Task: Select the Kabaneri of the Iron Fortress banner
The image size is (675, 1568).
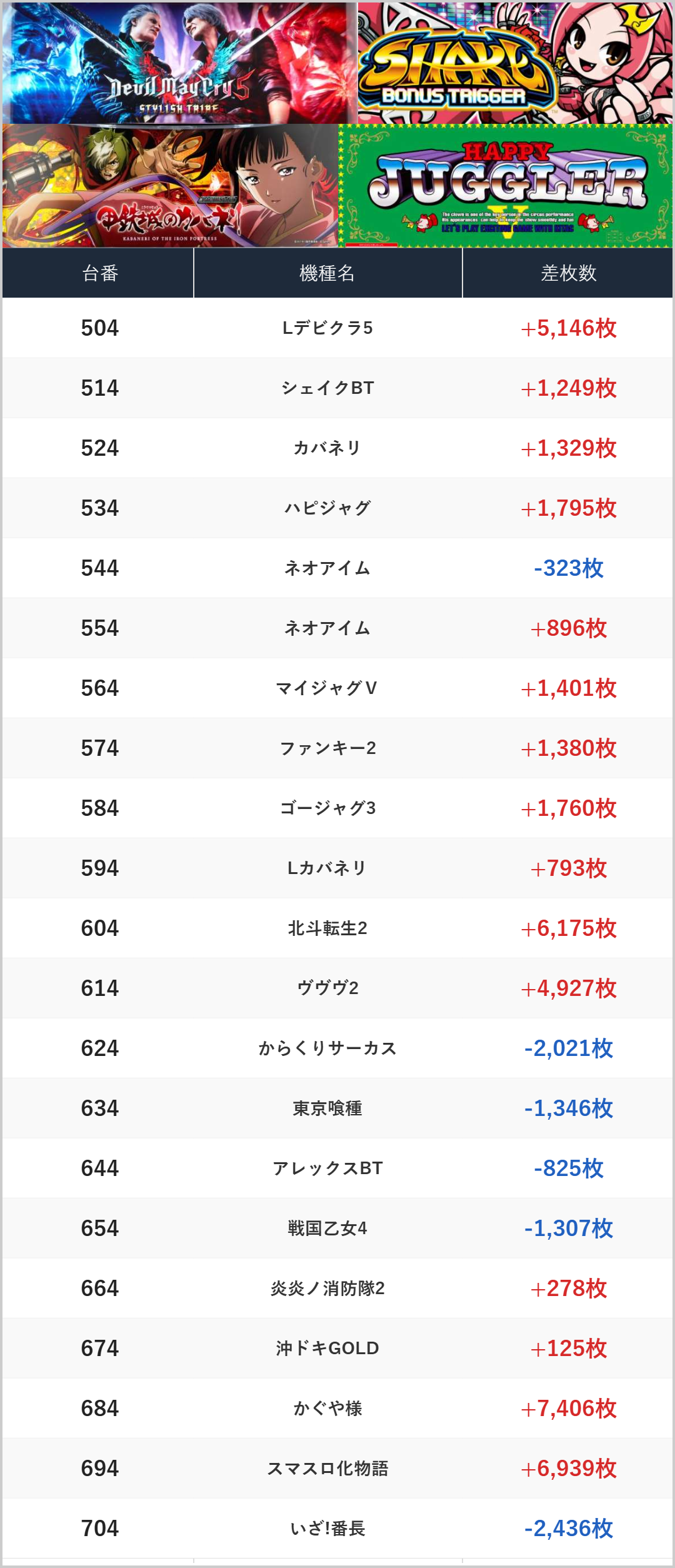Action: click(170, 186)
